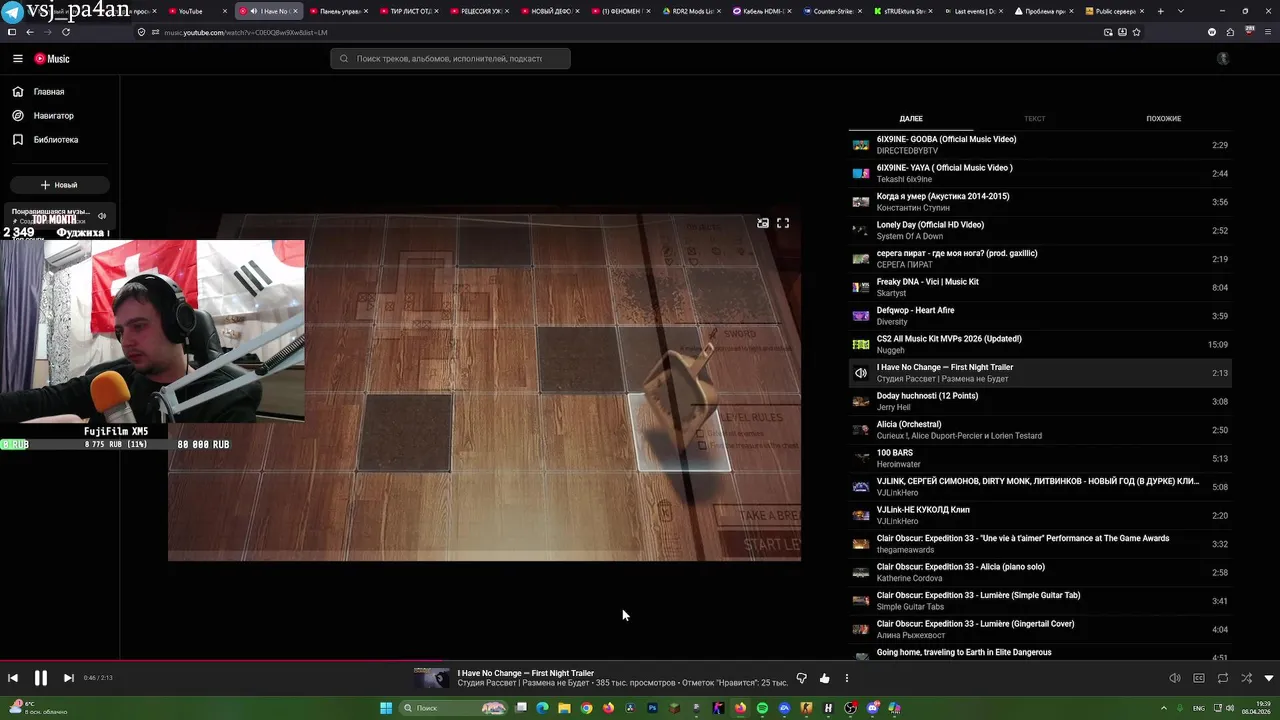Reload the page in the browser
Screen dimensions: 1280x720
(x=66, y=32)
